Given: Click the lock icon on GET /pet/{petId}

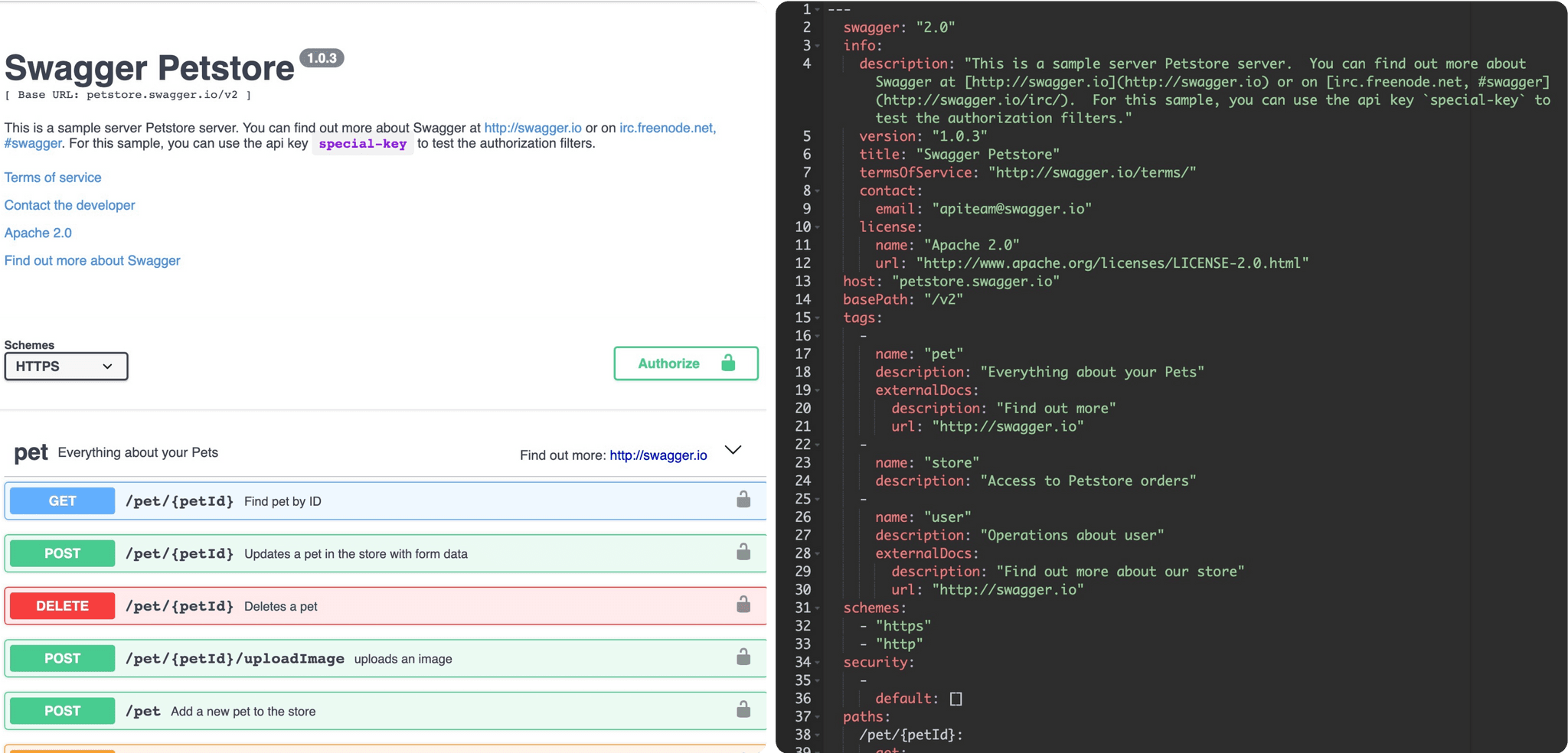Looking at the screenshot, I should pyautogui.click(x=743, y=500).
